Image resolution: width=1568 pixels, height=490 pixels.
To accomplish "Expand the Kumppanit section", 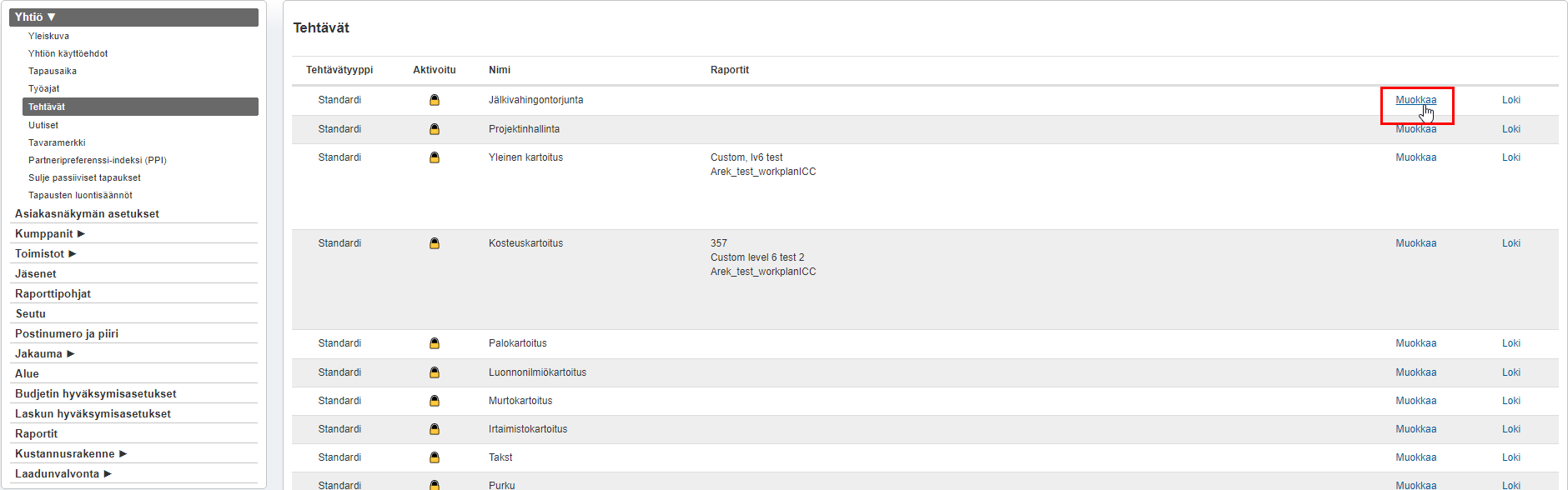I will pos(50,234).
